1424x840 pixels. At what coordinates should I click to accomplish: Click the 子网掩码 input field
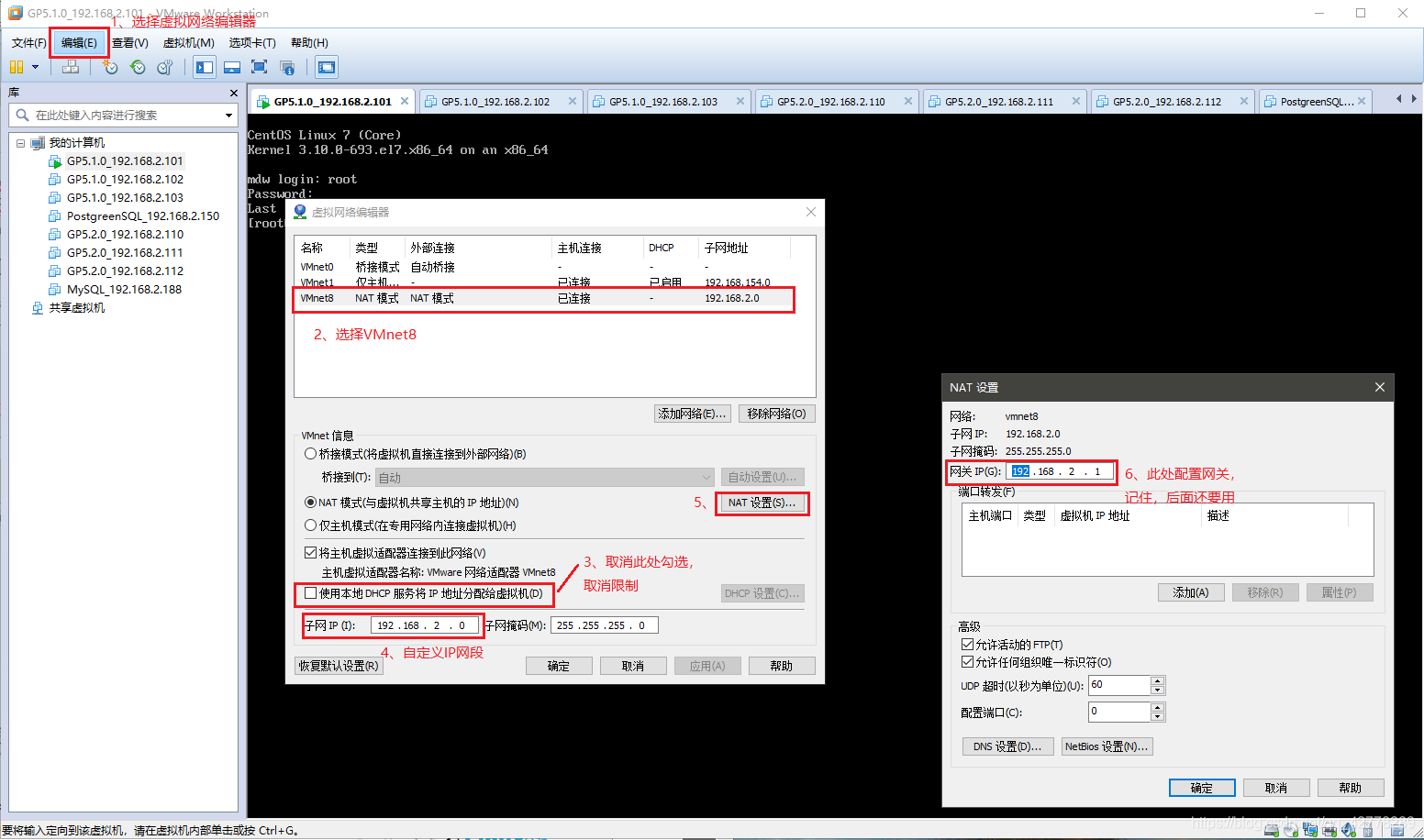point(604,625)
